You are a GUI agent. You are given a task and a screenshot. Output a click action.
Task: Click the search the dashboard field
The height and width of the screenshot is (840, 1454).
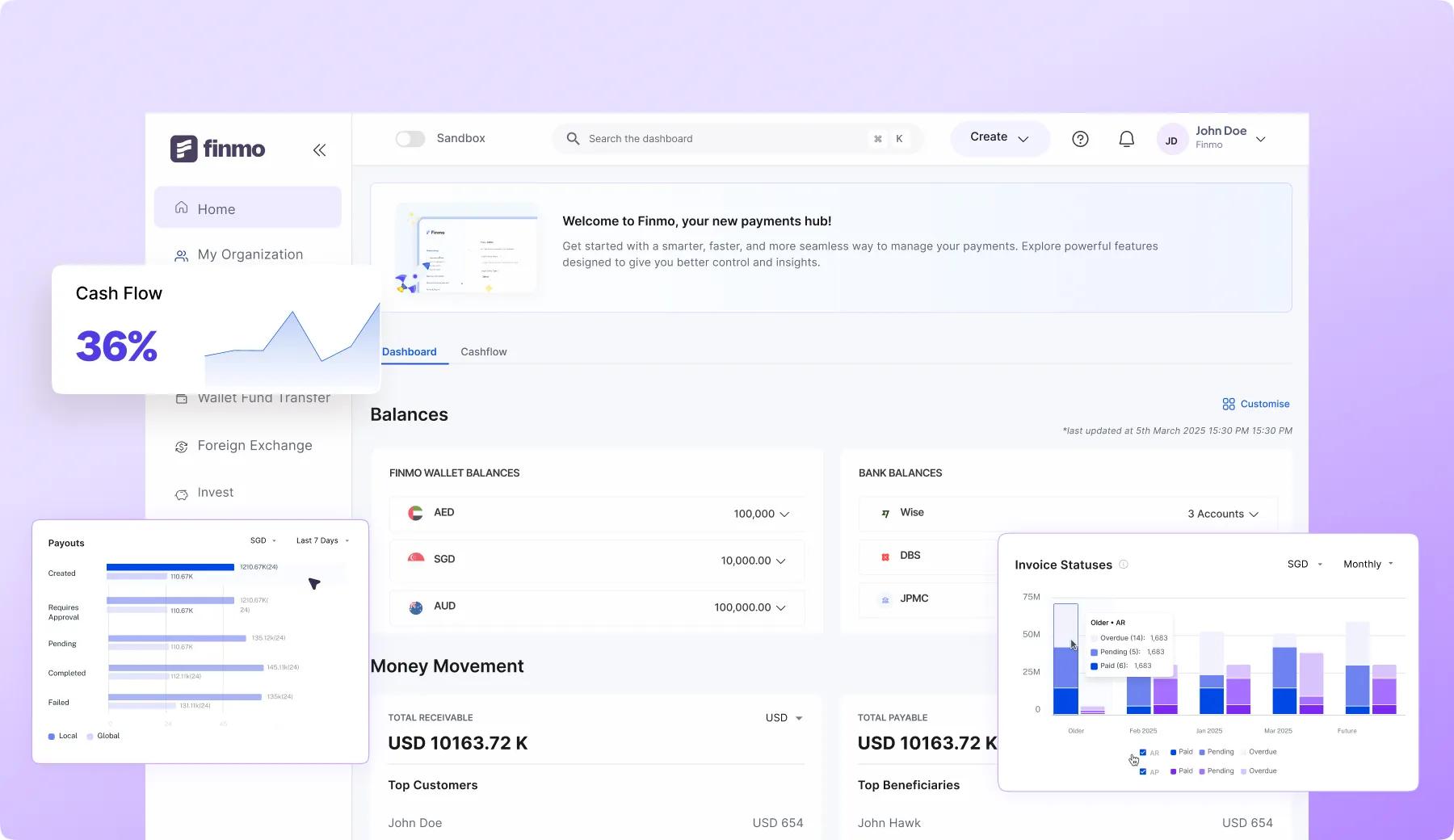pyautogui.click(x=719, y=139)
